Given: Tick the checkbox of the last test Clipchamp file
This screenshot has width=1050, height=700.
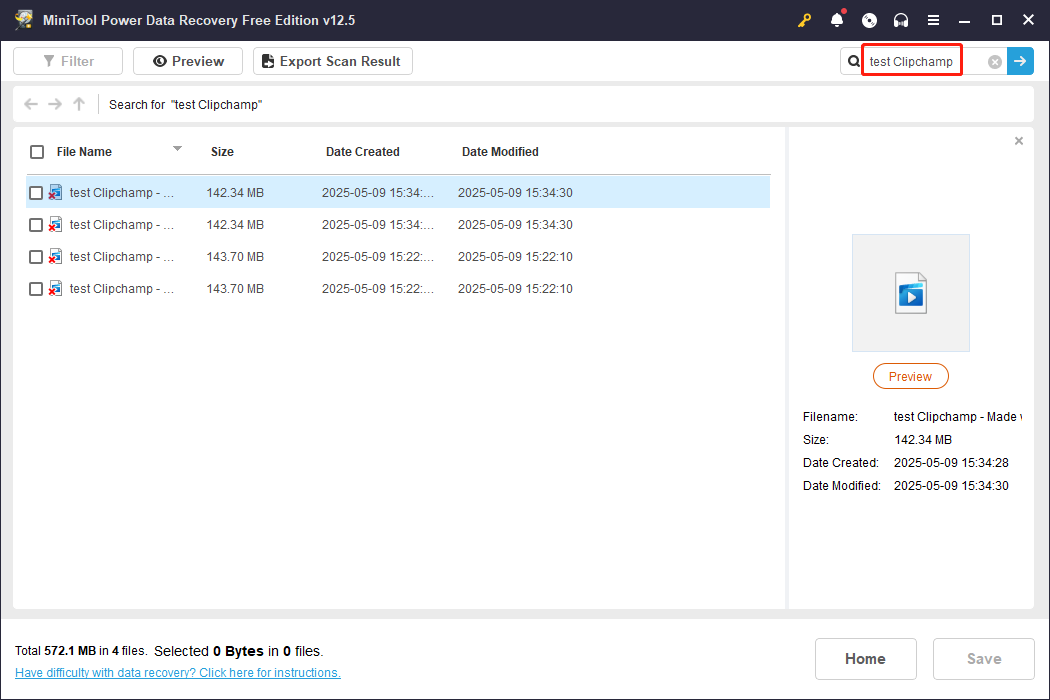Looking at the screenshot, I should [x=36, y=288].
